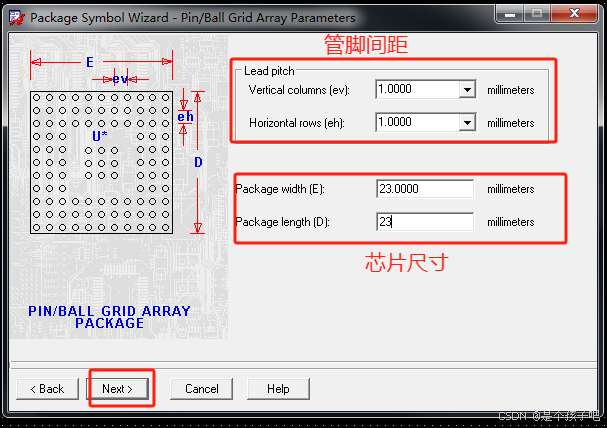607x428 pixels.
Task: Click the U* reference label in diagram
Action: (99, 136)
